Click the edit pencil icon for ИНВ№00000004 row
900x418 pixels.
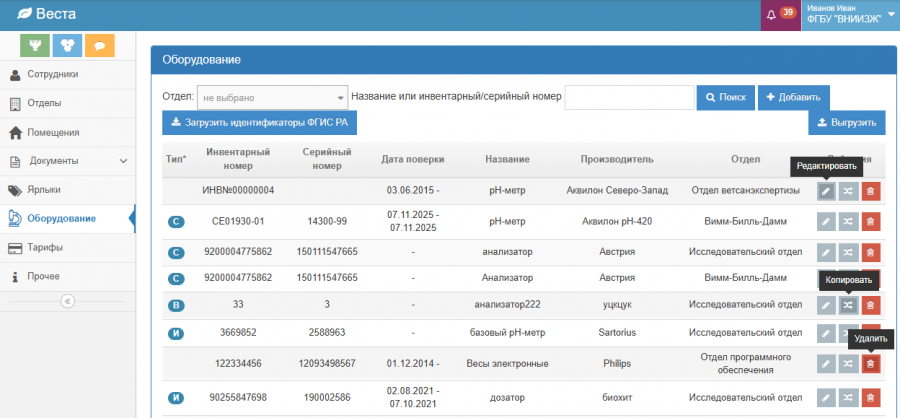coord(826,192)
